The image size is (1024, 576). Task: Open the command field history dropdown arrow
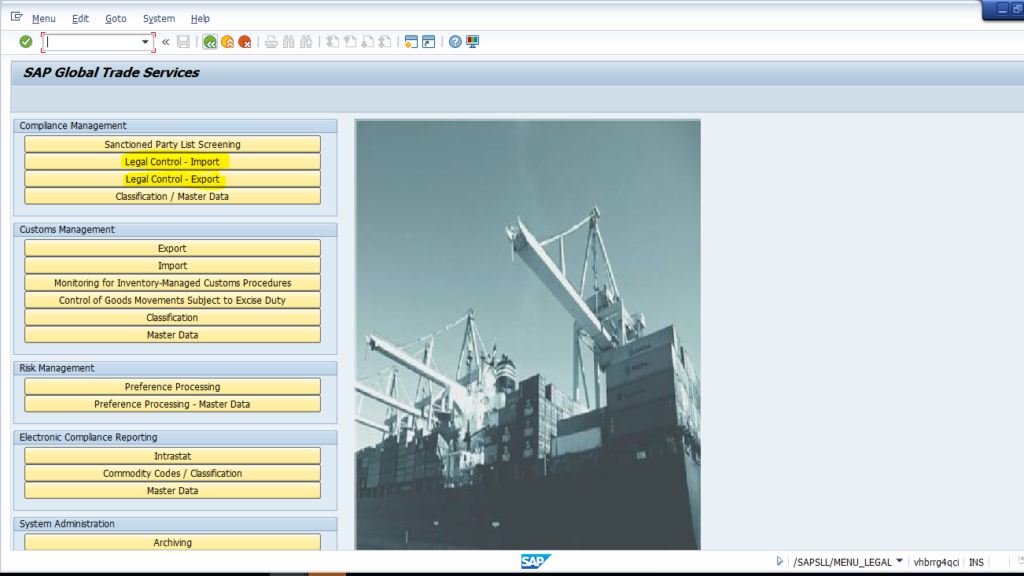(x=145, y=42)
